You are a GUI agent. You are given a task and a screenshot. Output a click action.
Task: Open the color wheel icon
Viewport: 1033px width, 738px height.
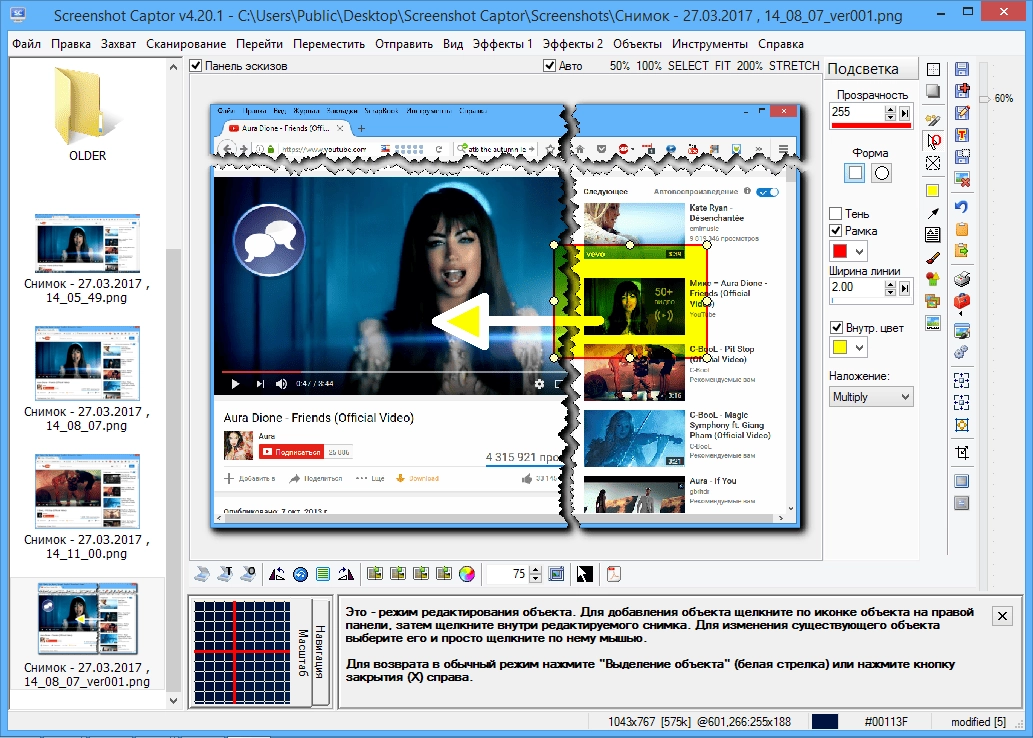click(466, 575)
